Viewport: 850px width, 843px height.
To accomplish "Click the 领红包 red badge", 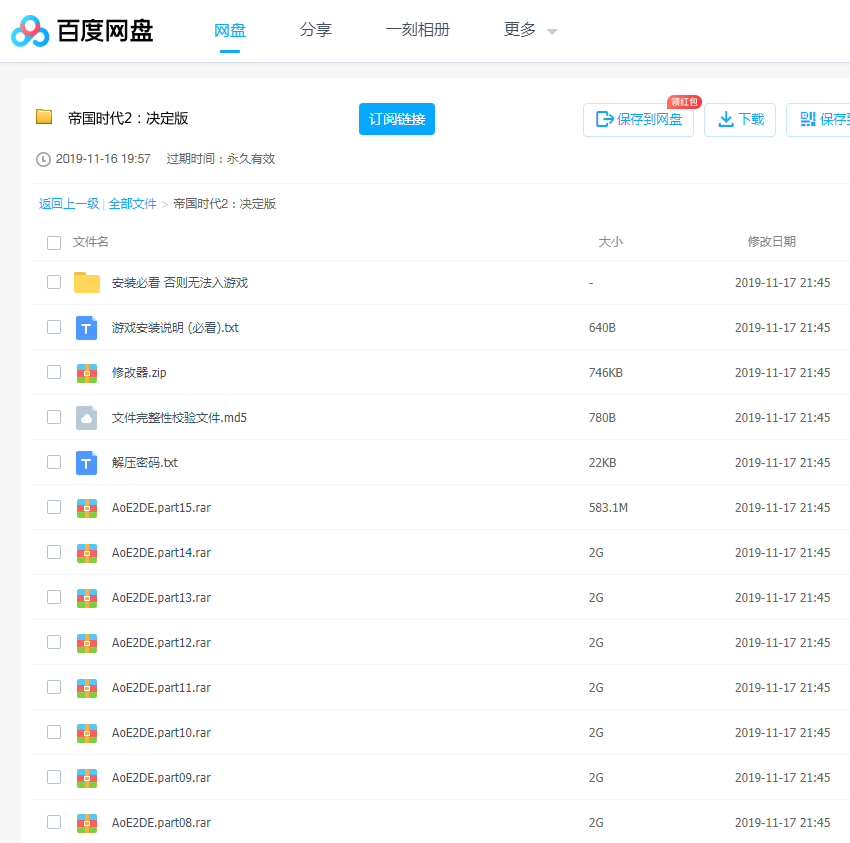I will pos(684,102).
